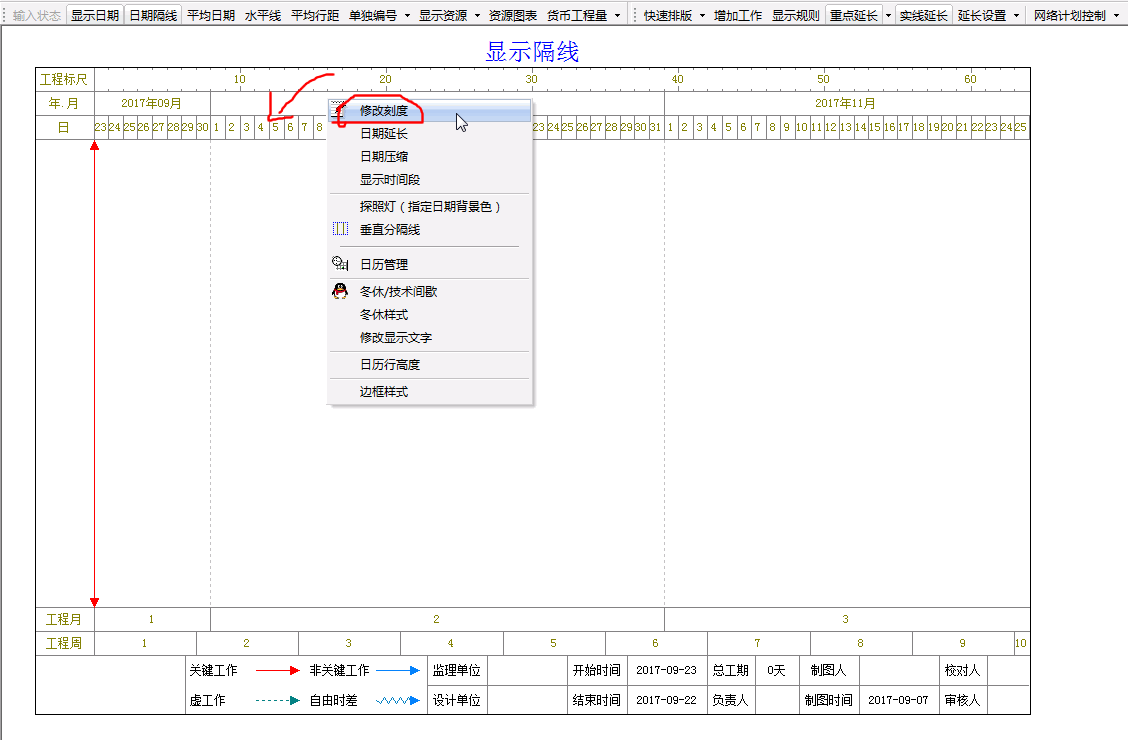This screenshot has height=740, width=1128.
Task: Choose 边框样式 from the context menu
Action: 384,391
